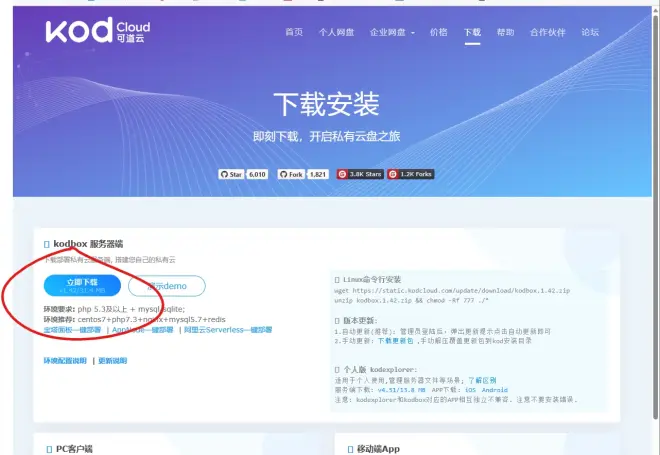Click 即刻下载，开启私有云盘之旅 subtitle

coord(326,136)
